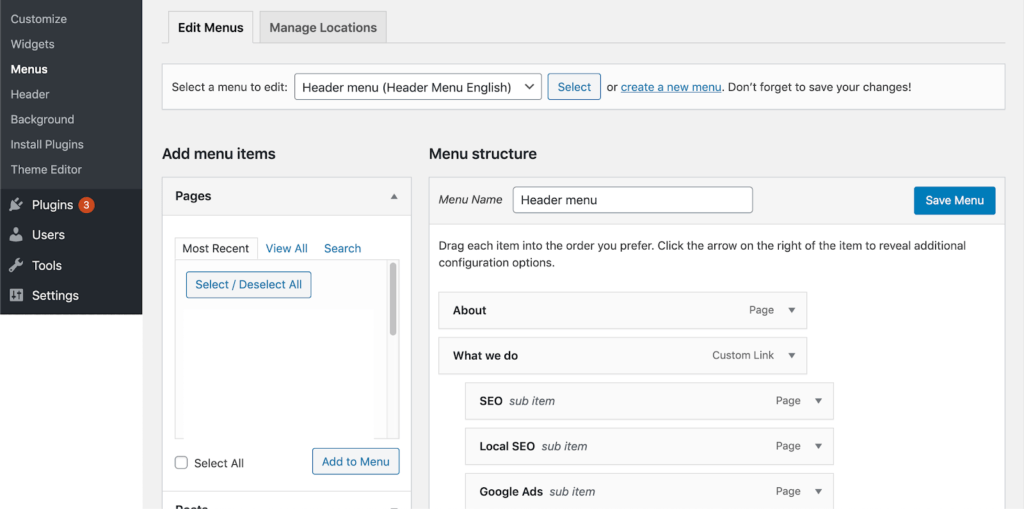Click the Select / Deselect All button
Image resolution: width=1024 pixels, height=509 pixels.
pos(248,284)
